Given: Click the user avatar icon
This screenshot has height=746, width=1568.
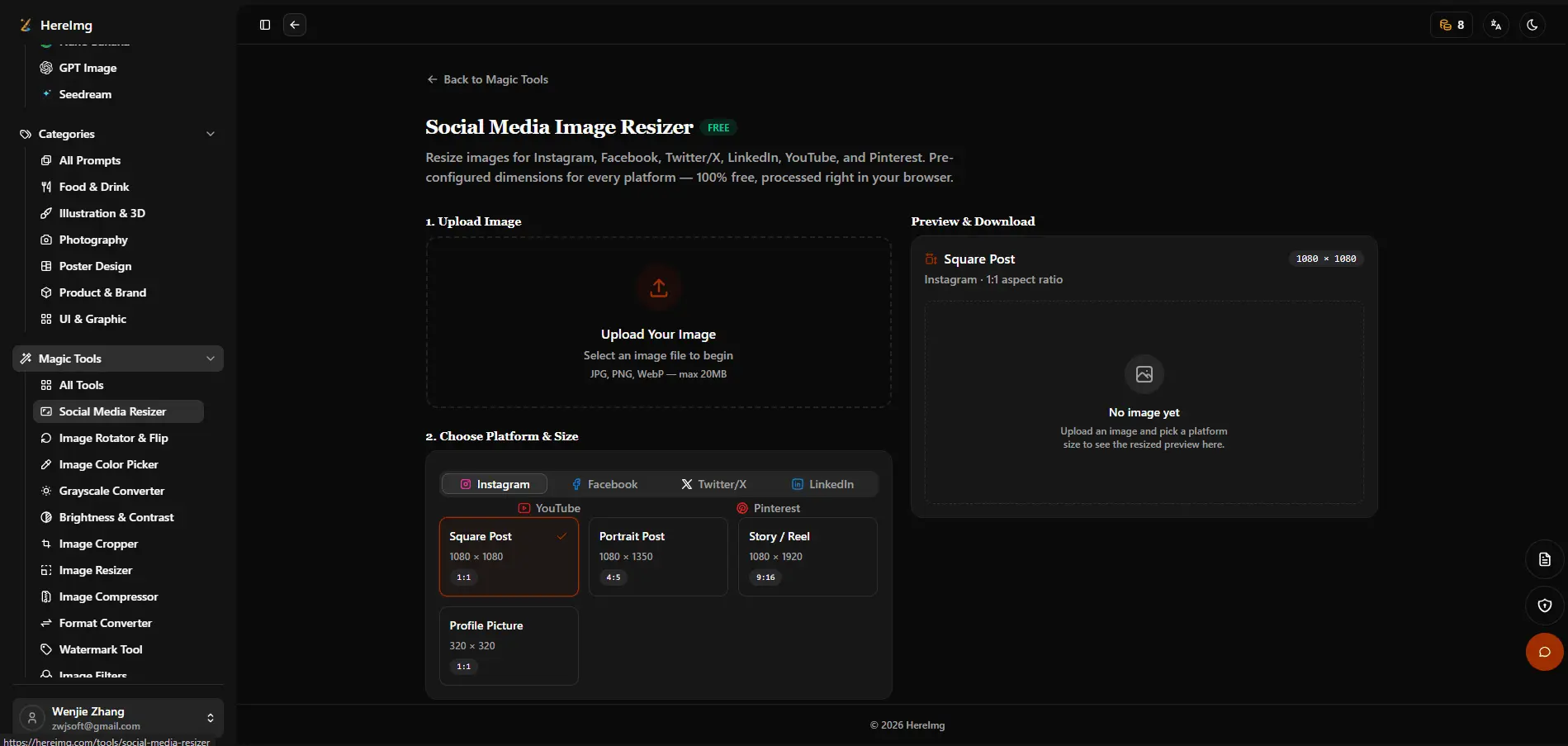Looking at the screenshot, I should 32,718.
